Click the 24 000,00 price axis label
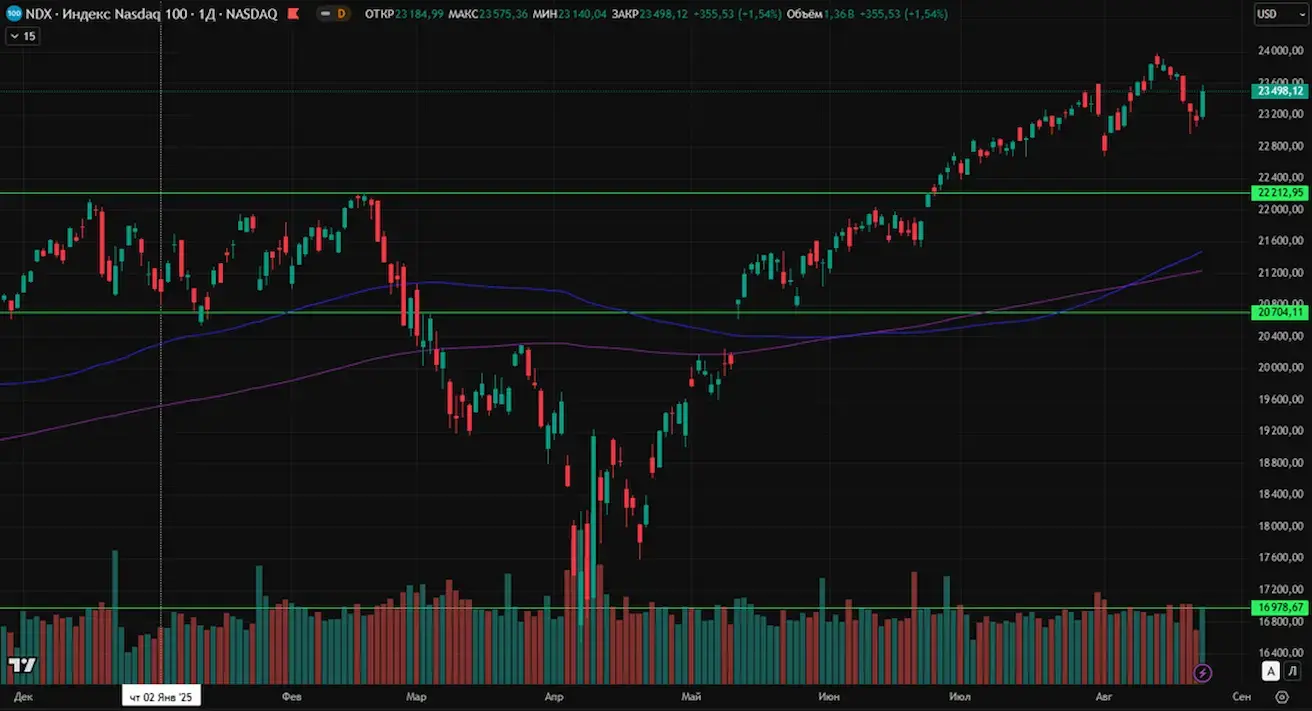 pos(1280,51)
